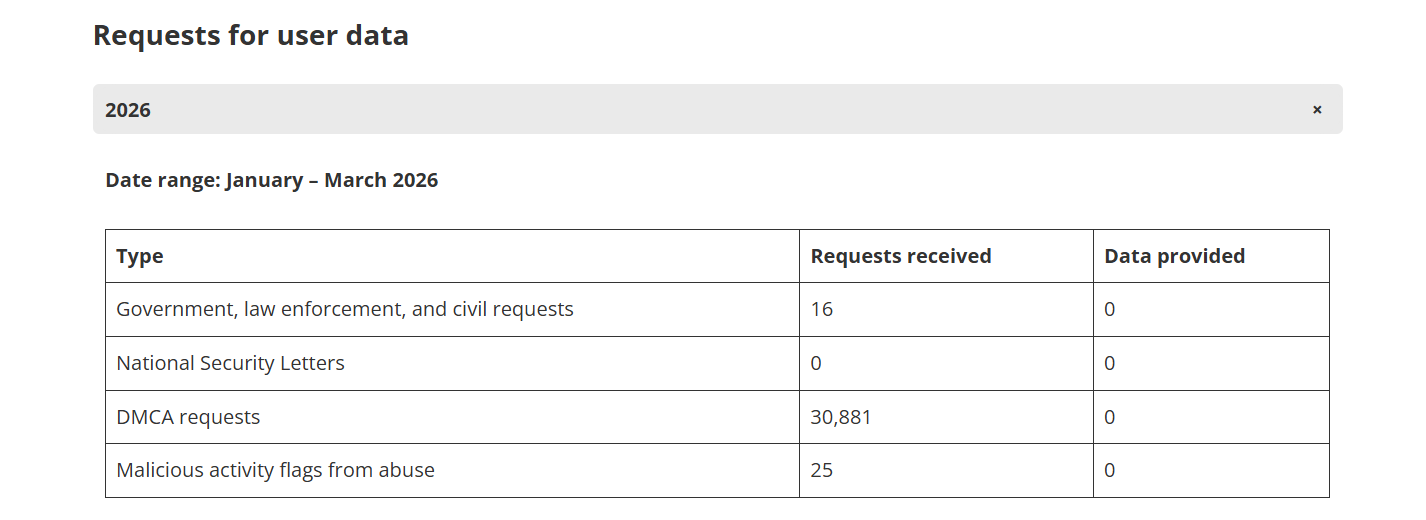The width and height of the screenshot is (1426, 520).
Task: Click the 16 requests received value
Action: pyautogui.click(x=822, y=310)
